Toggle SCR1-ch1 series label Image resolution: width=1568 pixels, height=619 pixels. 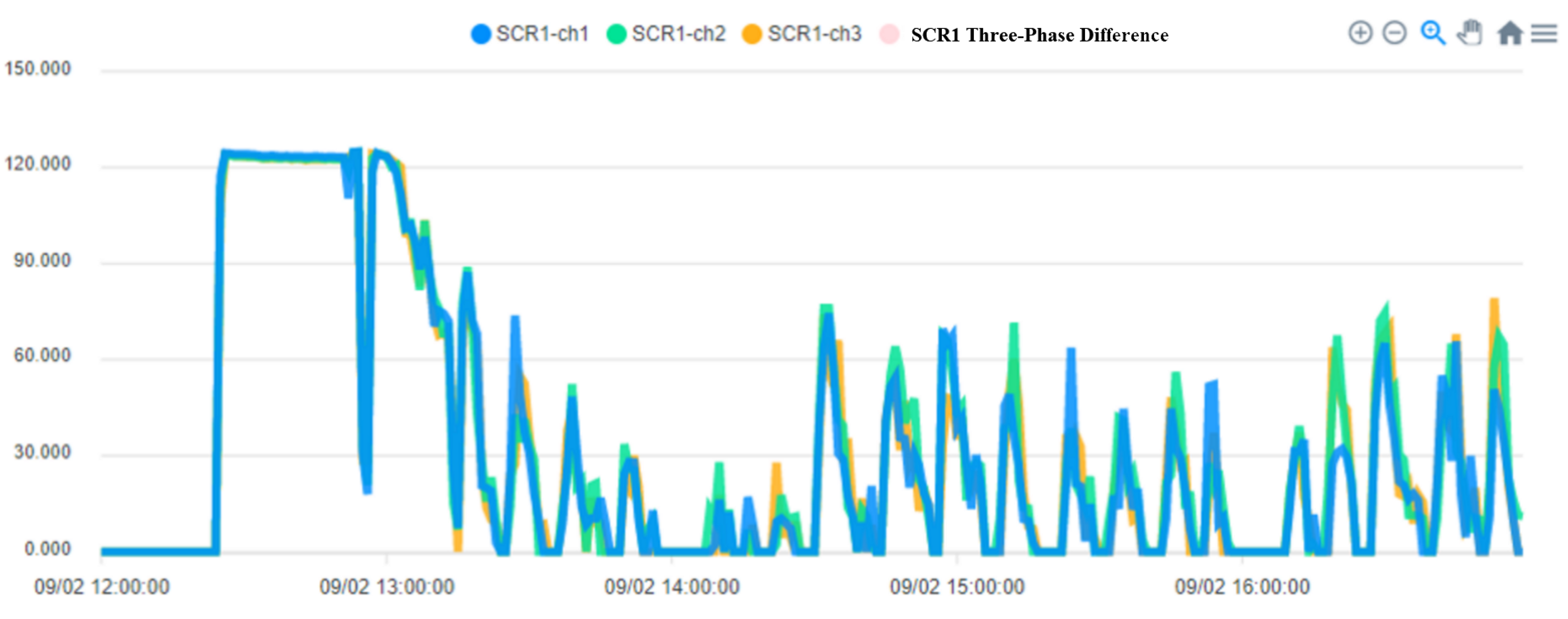click(x=542, y=33)
